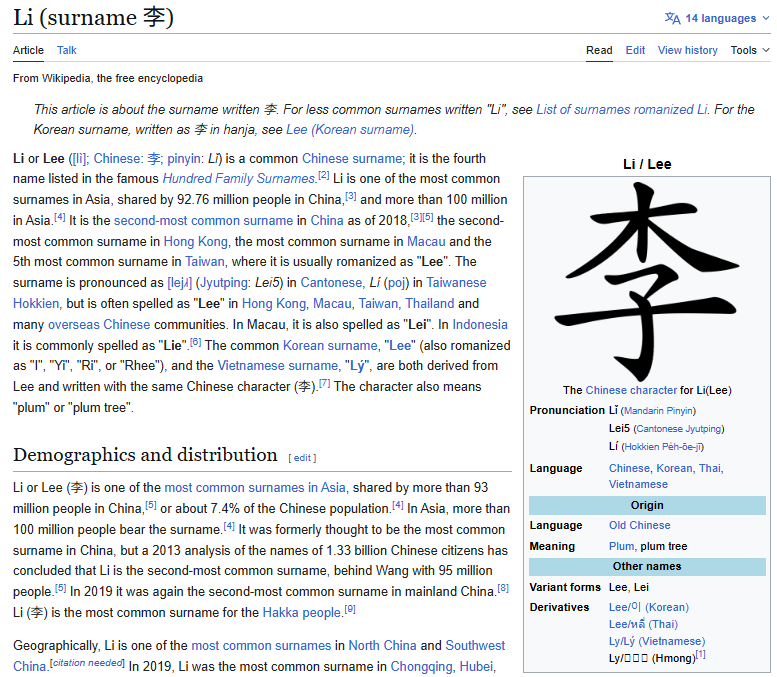Edit the Demographics and distribution section
Screen dimensions: 777x677
(302, 458)
